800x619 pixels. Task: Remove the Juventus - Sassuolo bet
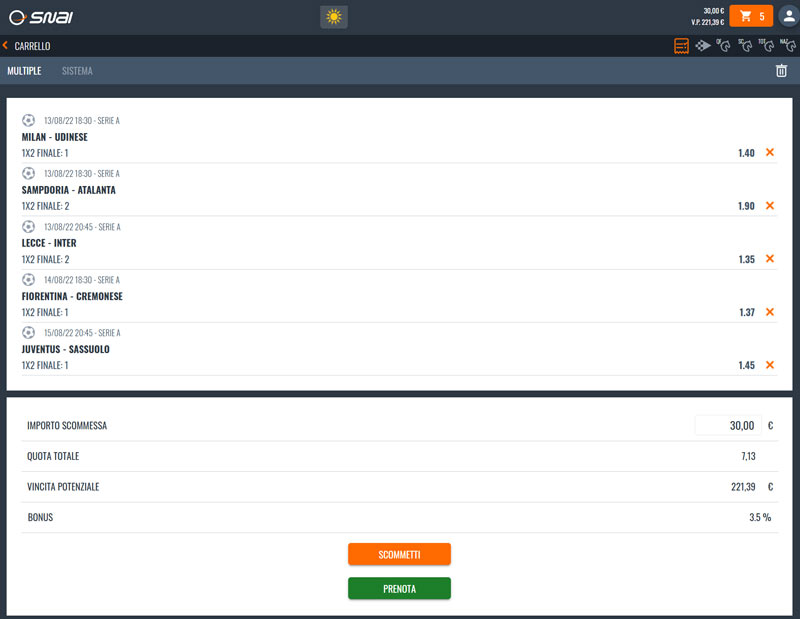point(770,365)
